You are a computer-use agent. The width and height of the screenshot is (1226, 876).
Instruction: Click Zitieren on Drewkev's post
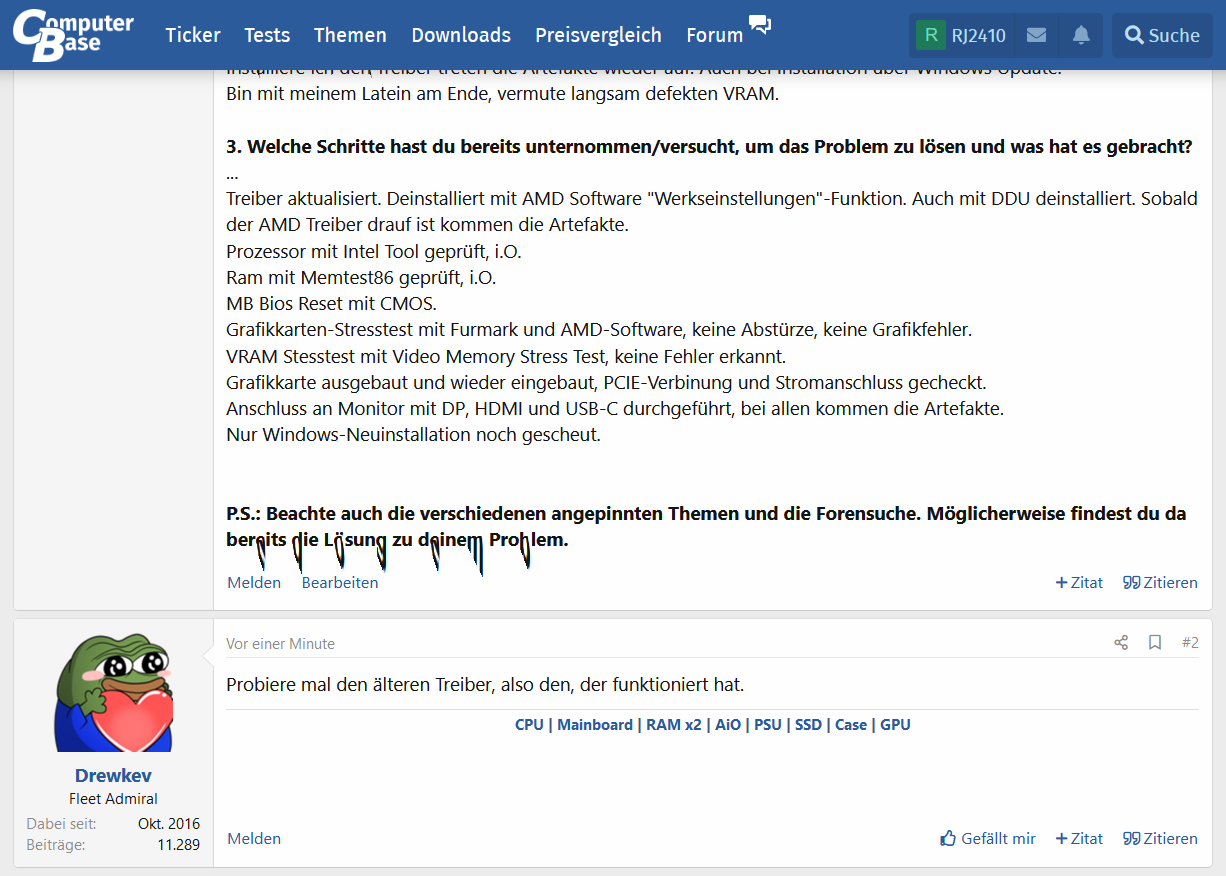1160,838
